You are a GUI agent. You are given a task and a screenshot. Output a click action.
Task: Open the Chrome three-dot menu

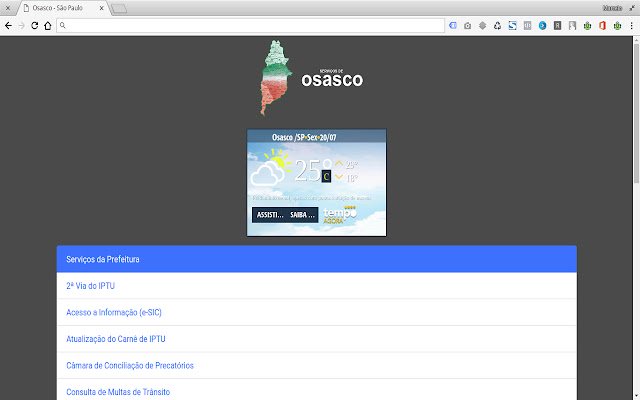[631, 26]
